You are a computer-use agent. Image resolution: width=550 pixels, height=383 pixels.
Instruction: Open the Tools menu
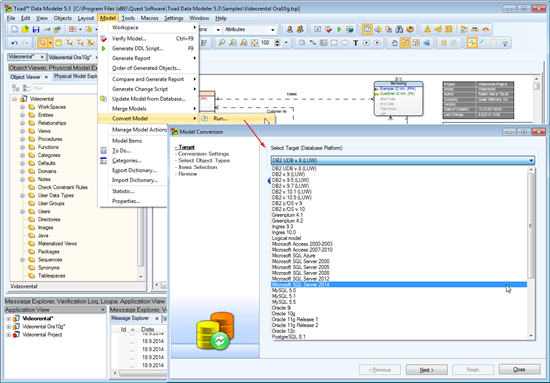[x=128, y=18]
